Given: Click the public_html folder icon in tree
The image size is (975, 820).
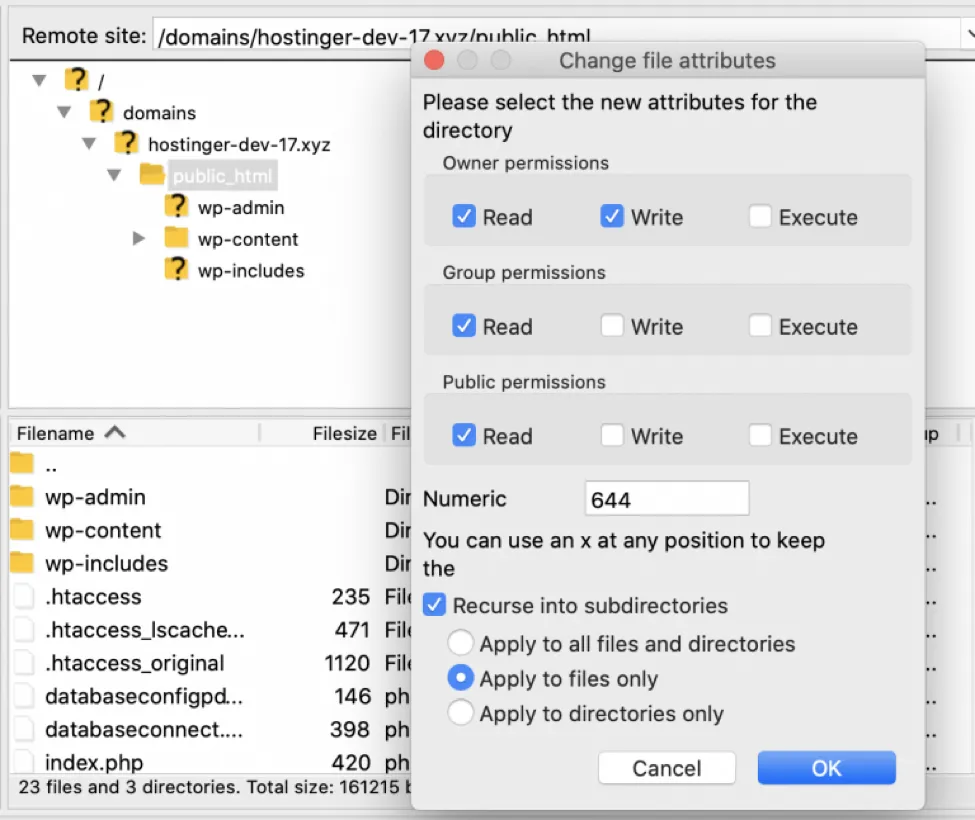Looking at the screenshot, I should click(152, 176).
